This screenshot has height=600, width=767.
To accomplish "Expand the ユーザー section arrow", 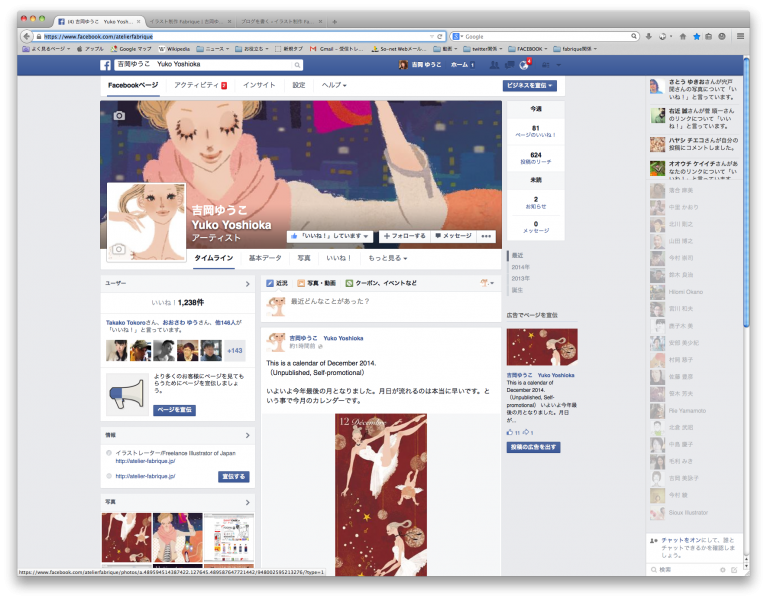I will (x=248, y=284).
